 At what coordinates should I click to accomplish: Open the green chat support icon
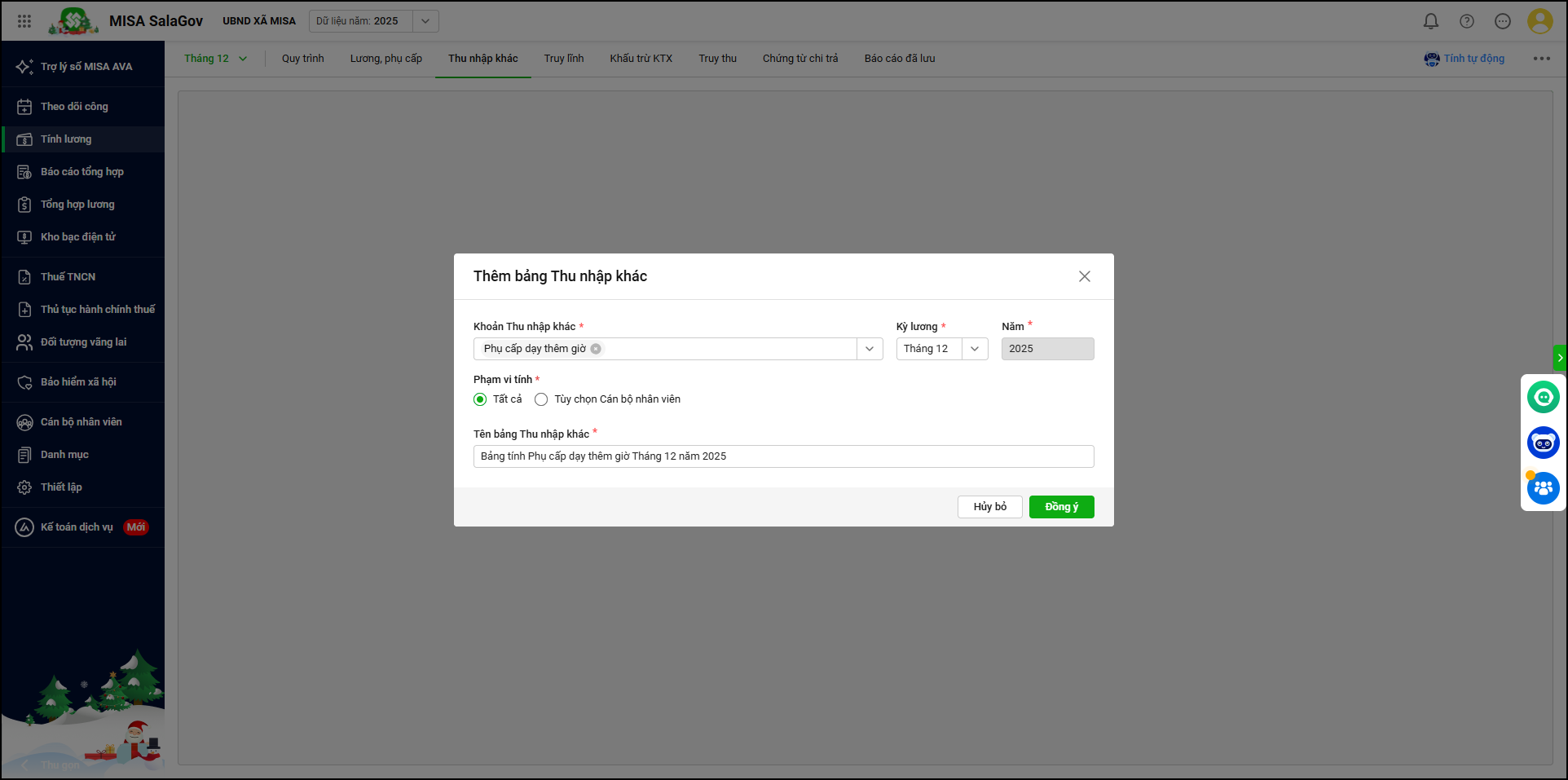pyautogui.click(x=1543, y=397)
